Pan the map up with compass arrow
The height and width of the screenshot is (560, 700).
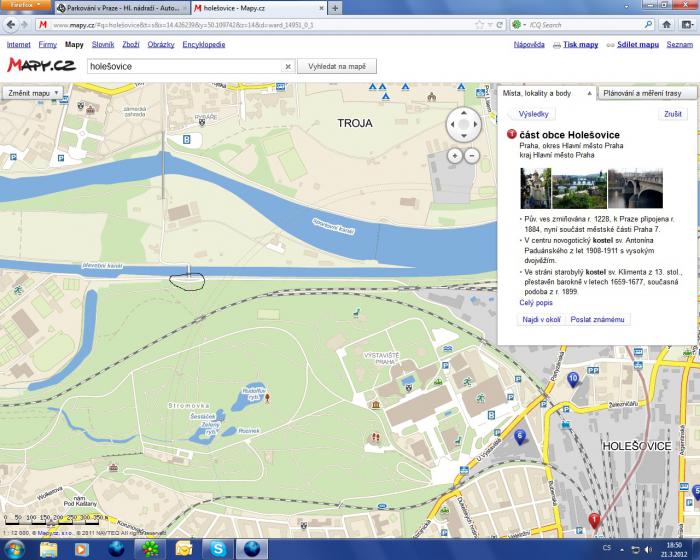[x=462, y=113]
